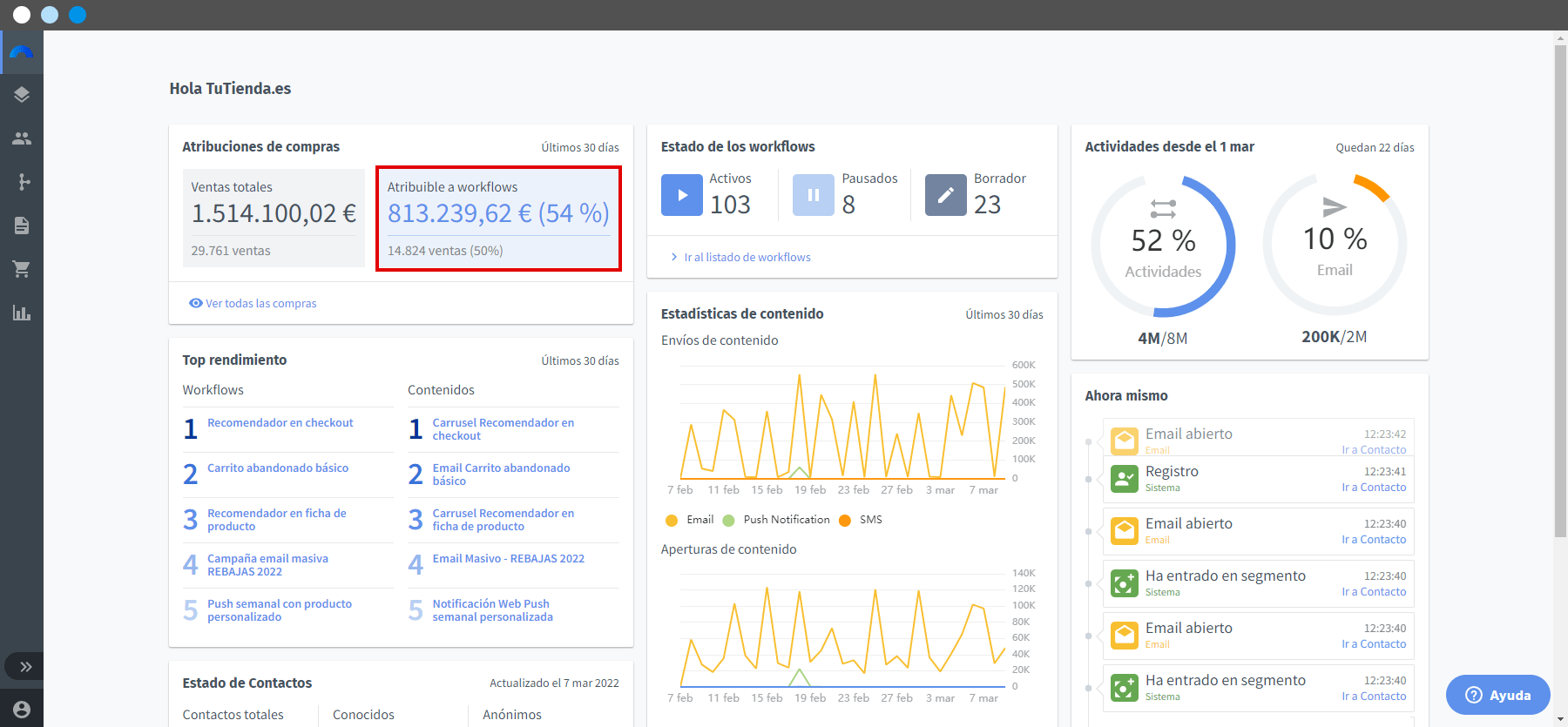Open the bar chart statistics icon in sidebar
The image size is (1568, 727).
(x=22, y=313)
